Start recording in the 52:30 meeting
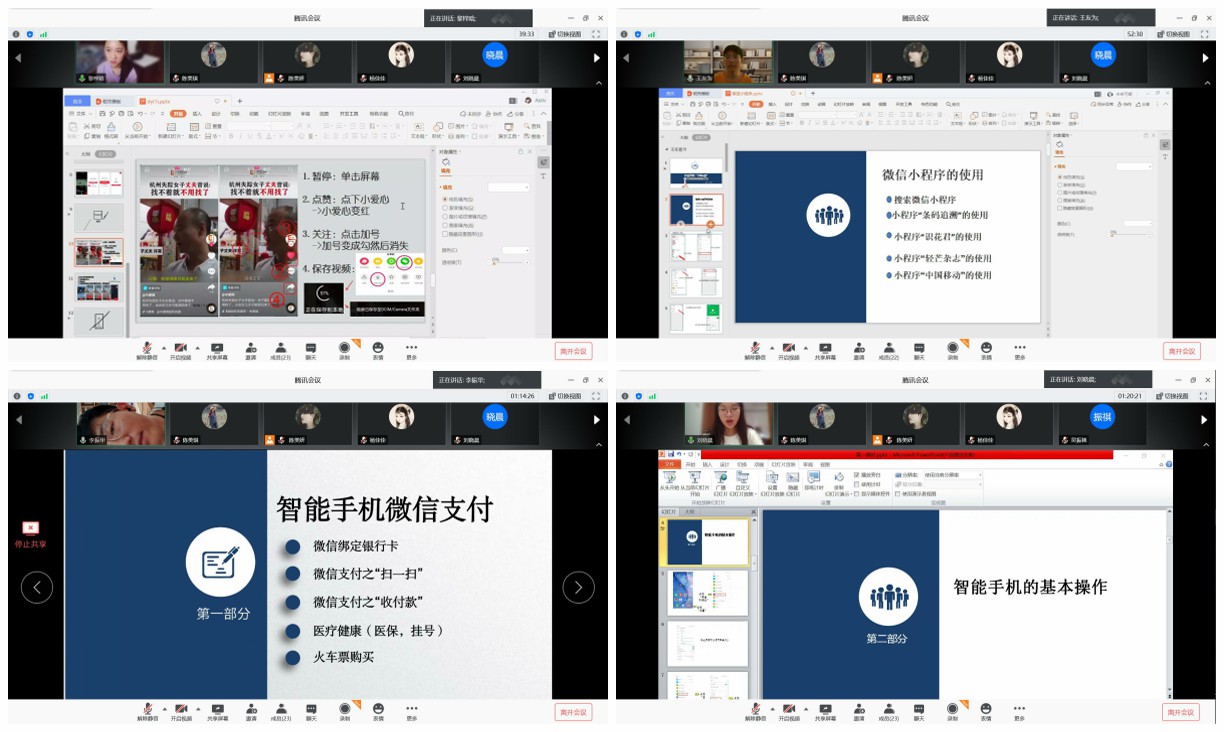This screenshot has width=1224, height=732. 953,350
